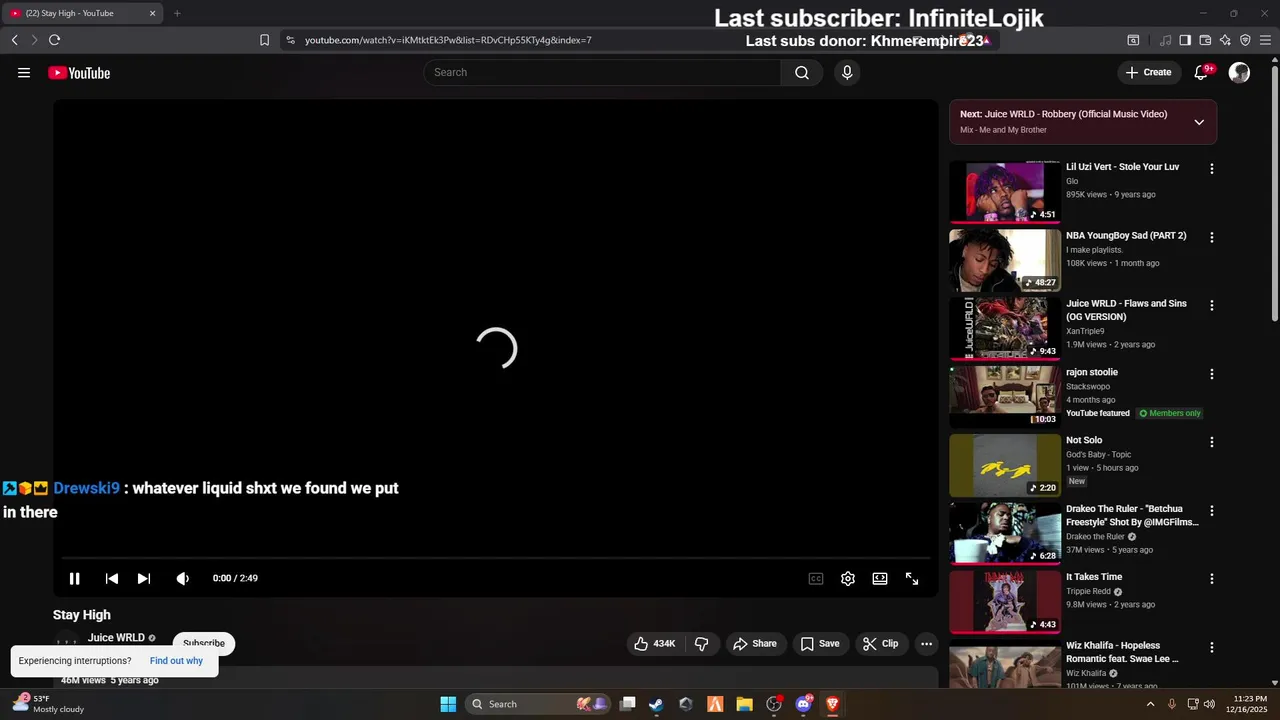Like the video with 434K likes
Image resolution: width=1280 pixels, height=720 pixels.
(x=654, y=644)
